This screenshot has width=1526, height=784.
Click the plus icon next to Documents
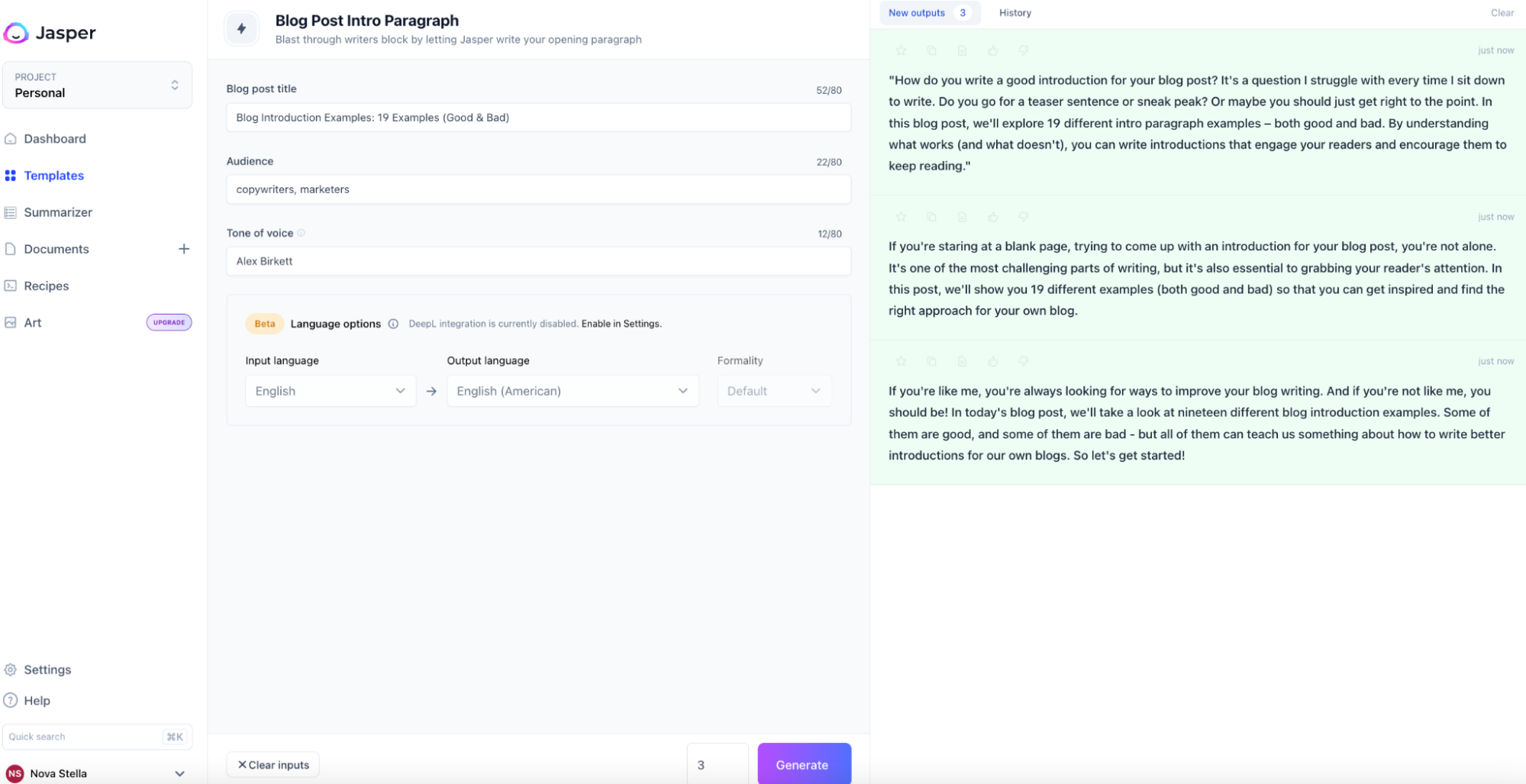point(184,249)
